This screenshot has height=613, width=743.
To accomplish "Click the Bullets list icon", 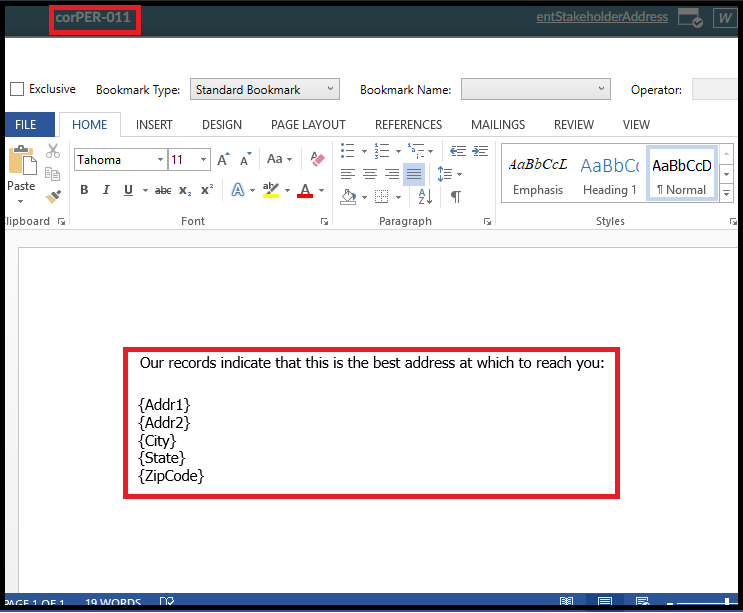I will coord(347,151).
